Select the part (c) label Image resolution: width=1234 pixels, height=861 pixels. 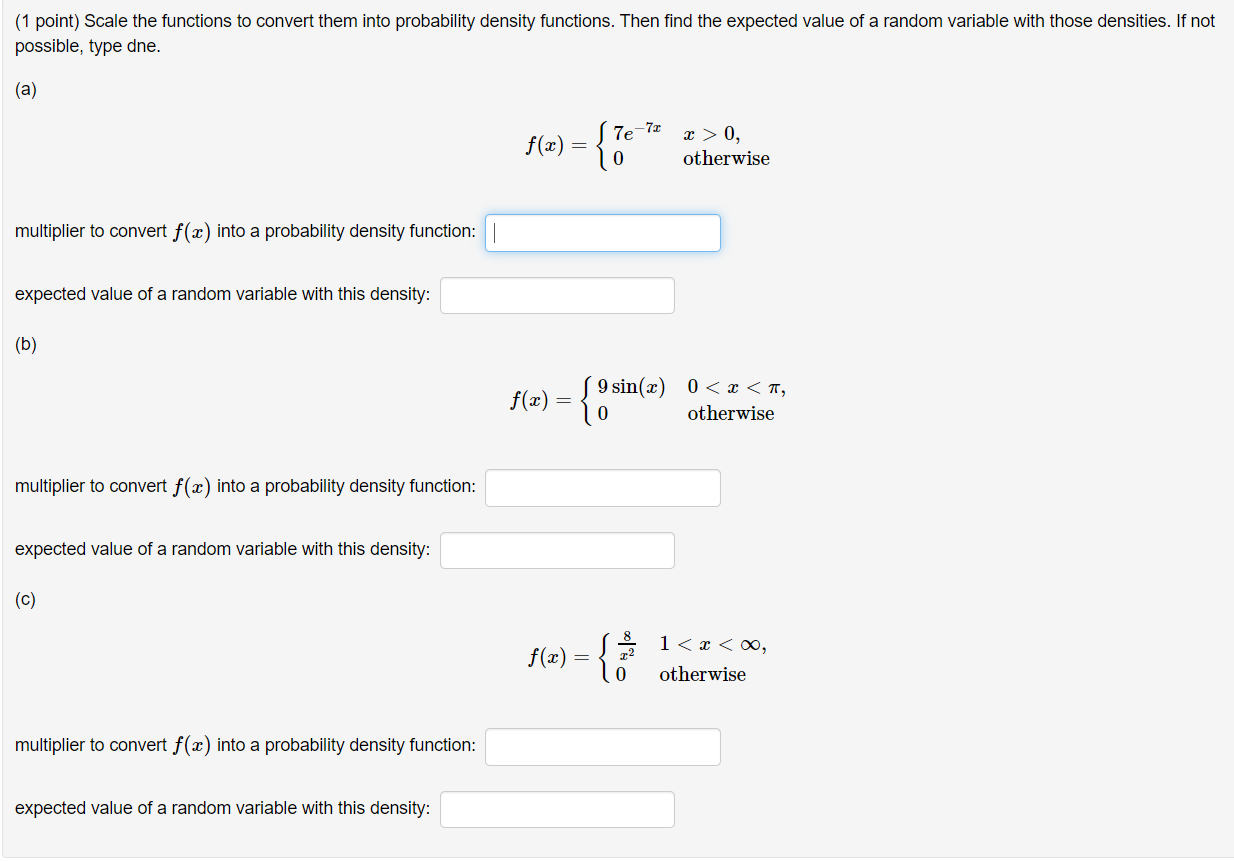[26, 599]
